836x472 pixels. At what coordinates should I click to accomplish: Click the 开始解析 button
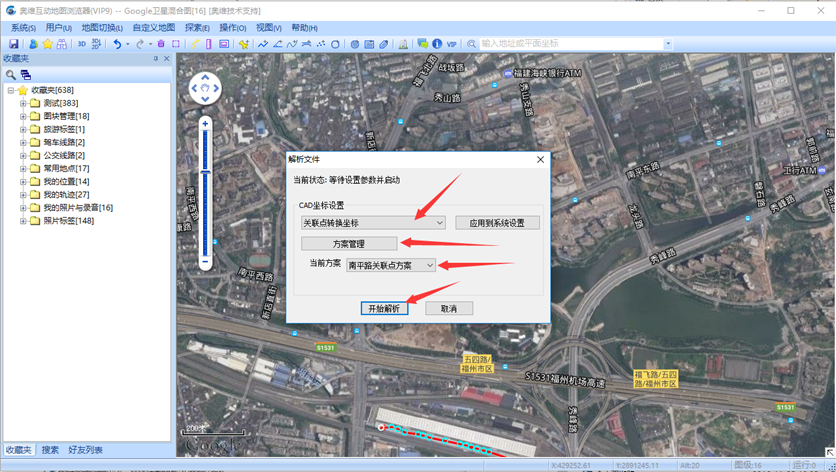point(384,309)
